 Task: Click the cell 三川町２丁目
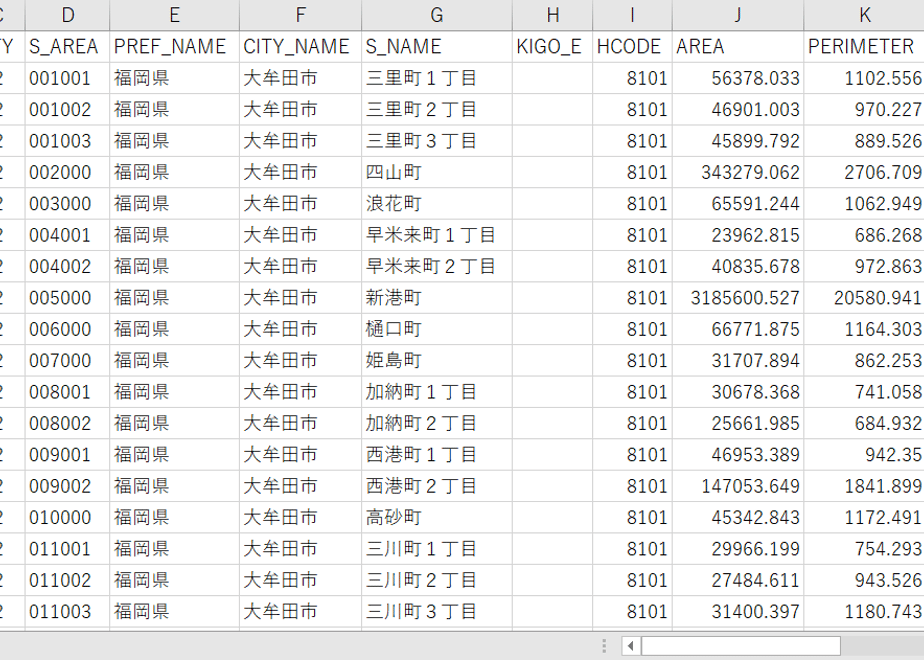(x=437, y=580)
